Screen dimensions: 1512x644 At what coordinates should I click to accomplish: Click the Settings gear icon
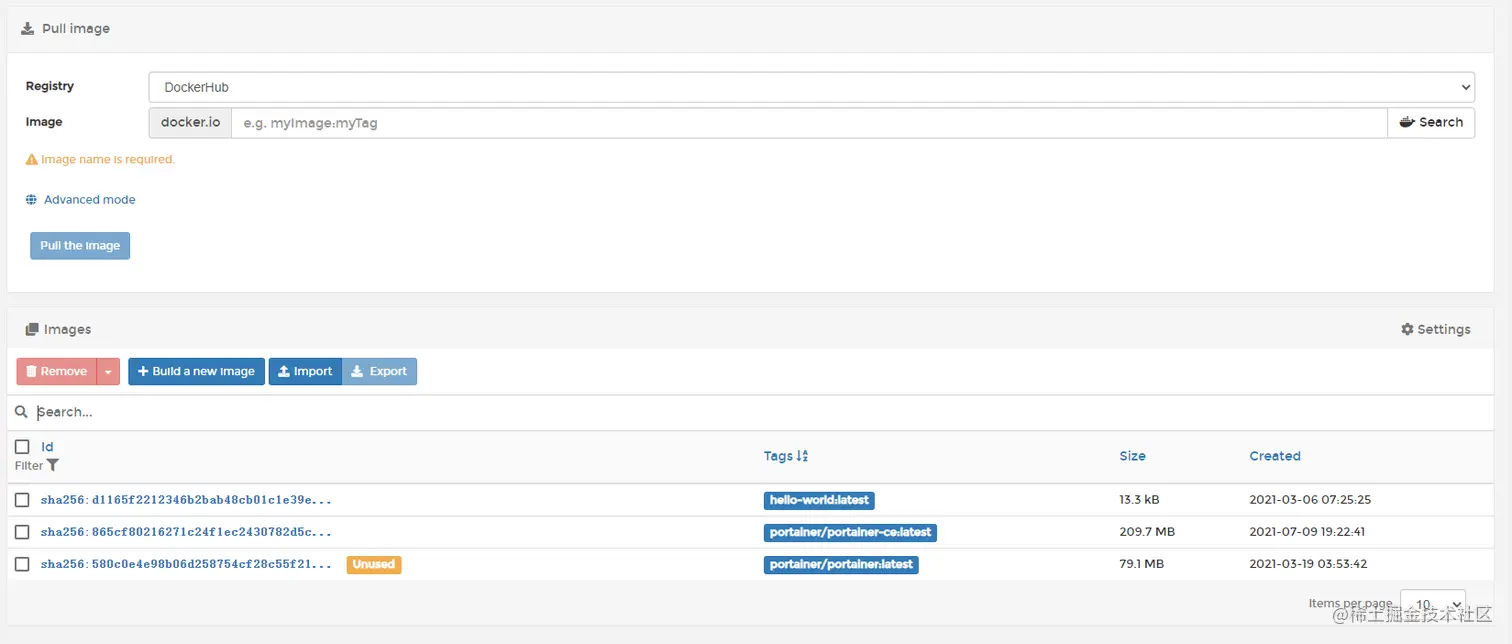coord(1407,330)
